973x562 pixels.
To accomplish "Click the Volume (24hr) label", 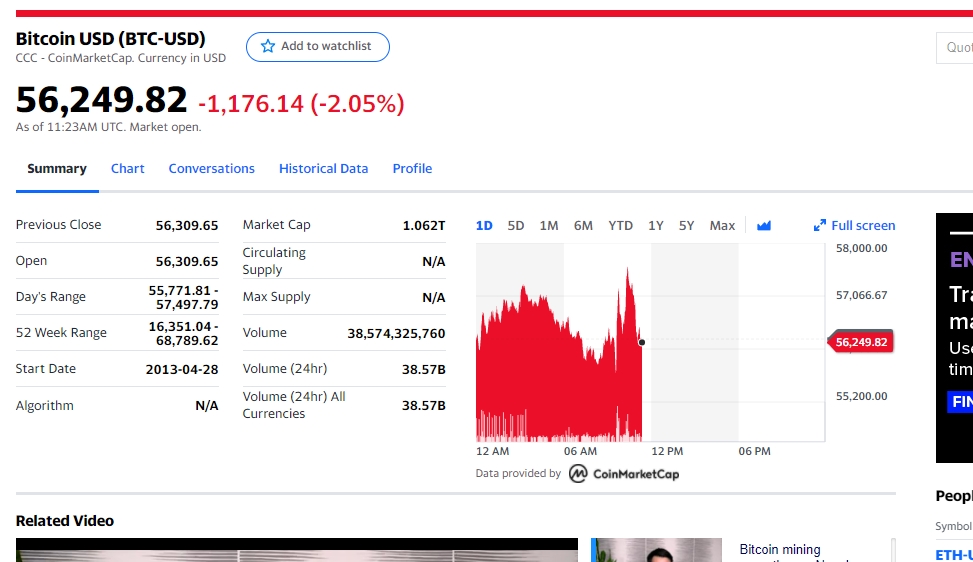I will [x=284, y=369].
